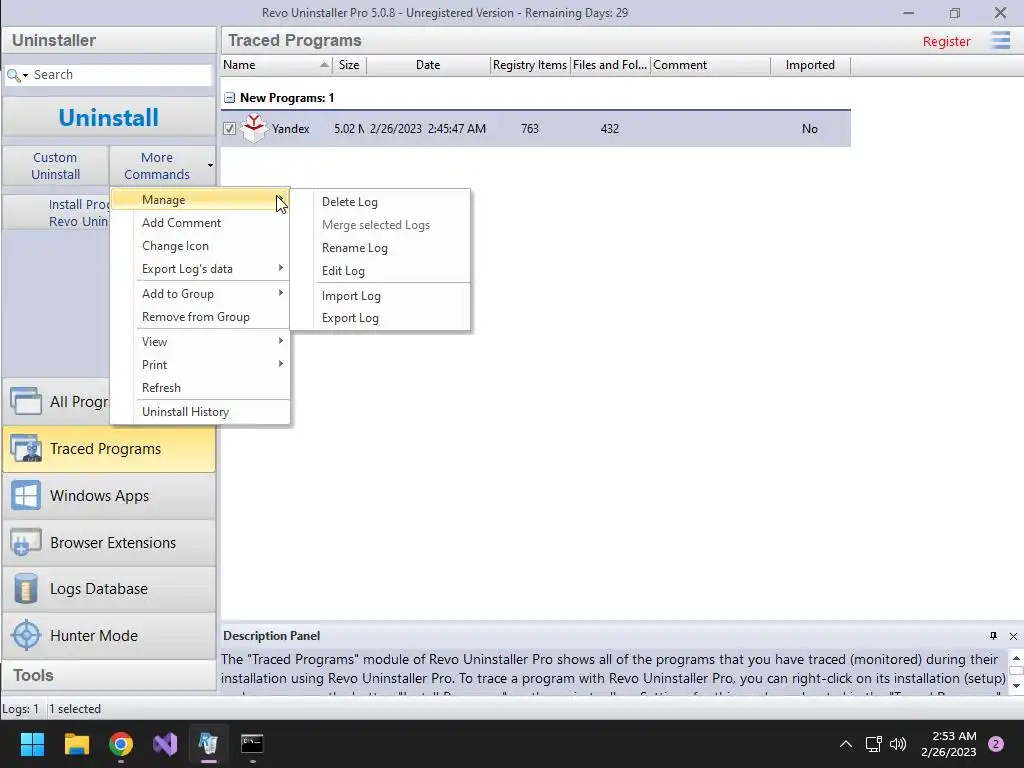Open the search options dropdown arrow

25,76
